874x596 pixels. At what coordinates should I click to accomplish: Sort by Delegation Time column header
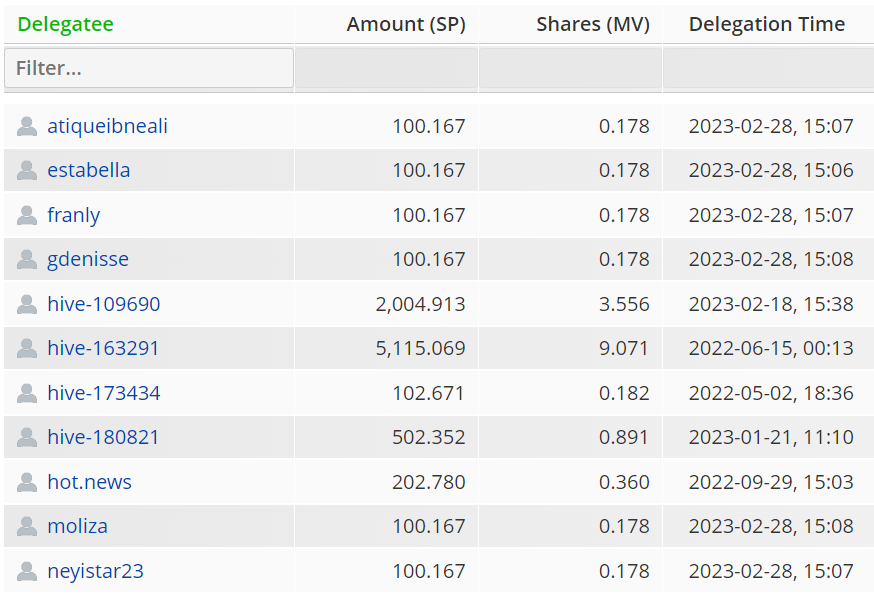(x=766, y=24)
